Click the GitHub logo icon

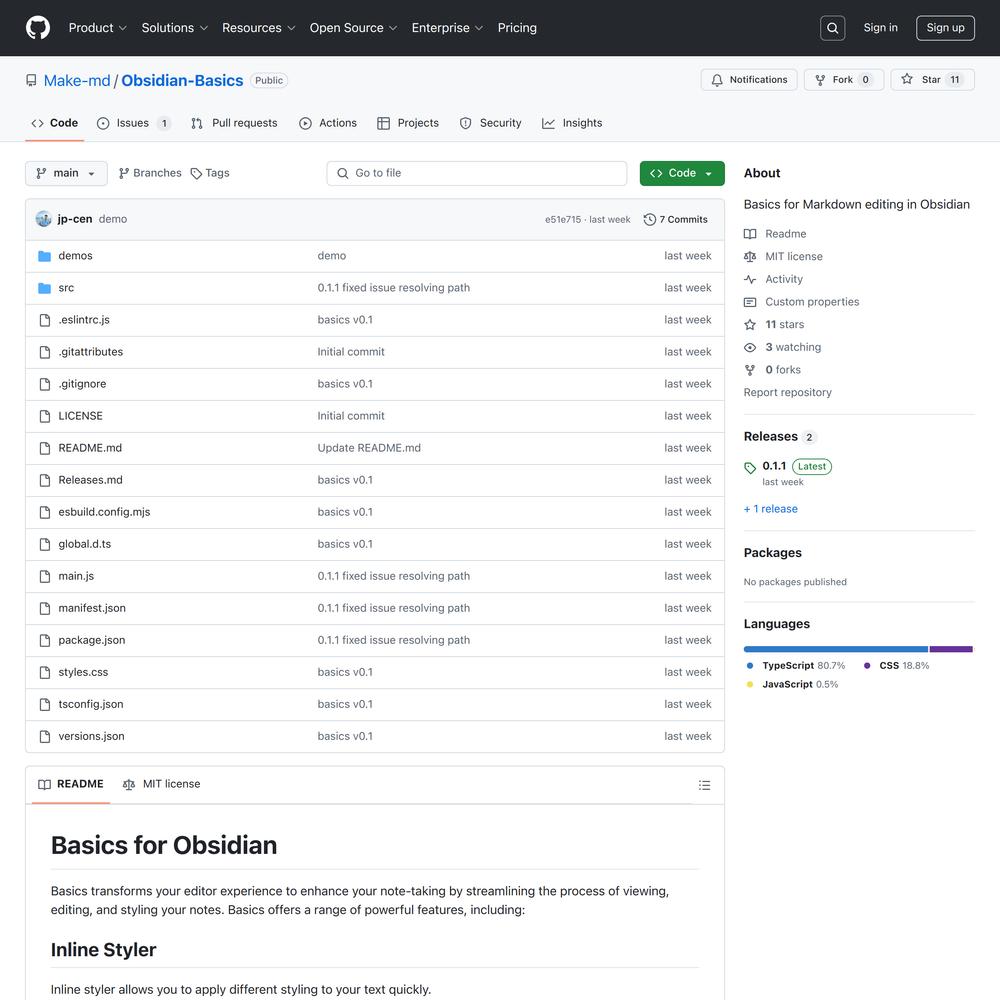pyautogui.click(x=38, y=28)
